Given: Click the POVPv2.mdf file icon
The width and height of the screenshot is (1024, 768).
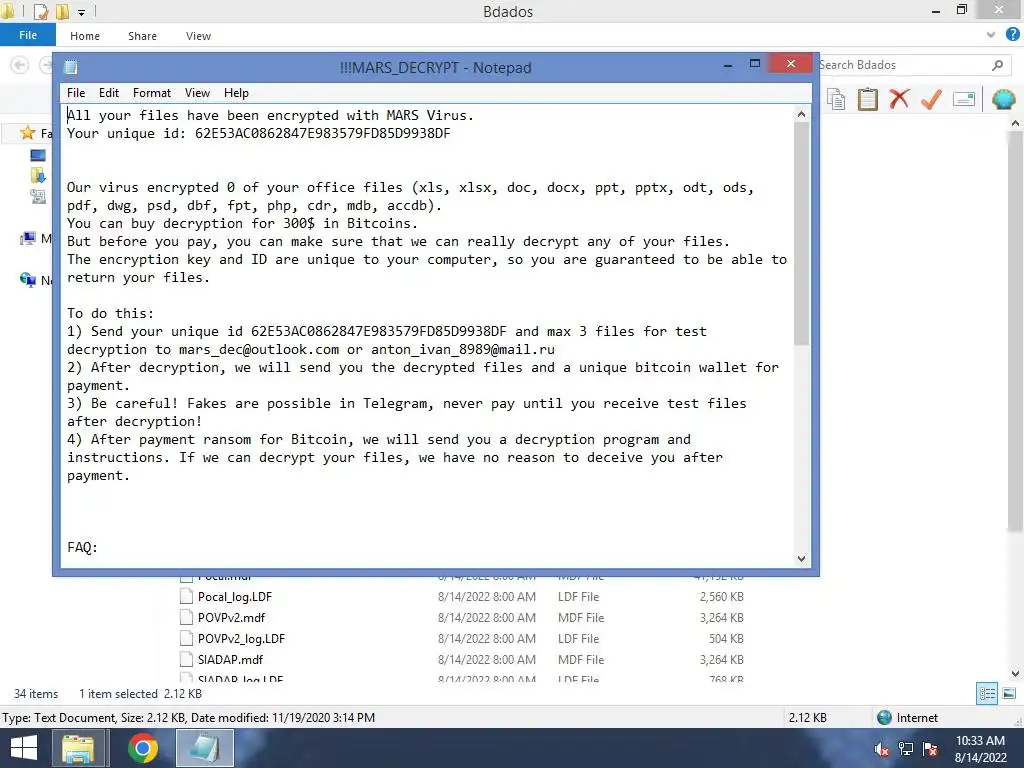Looking at the screenshot, I should [186, 617].
